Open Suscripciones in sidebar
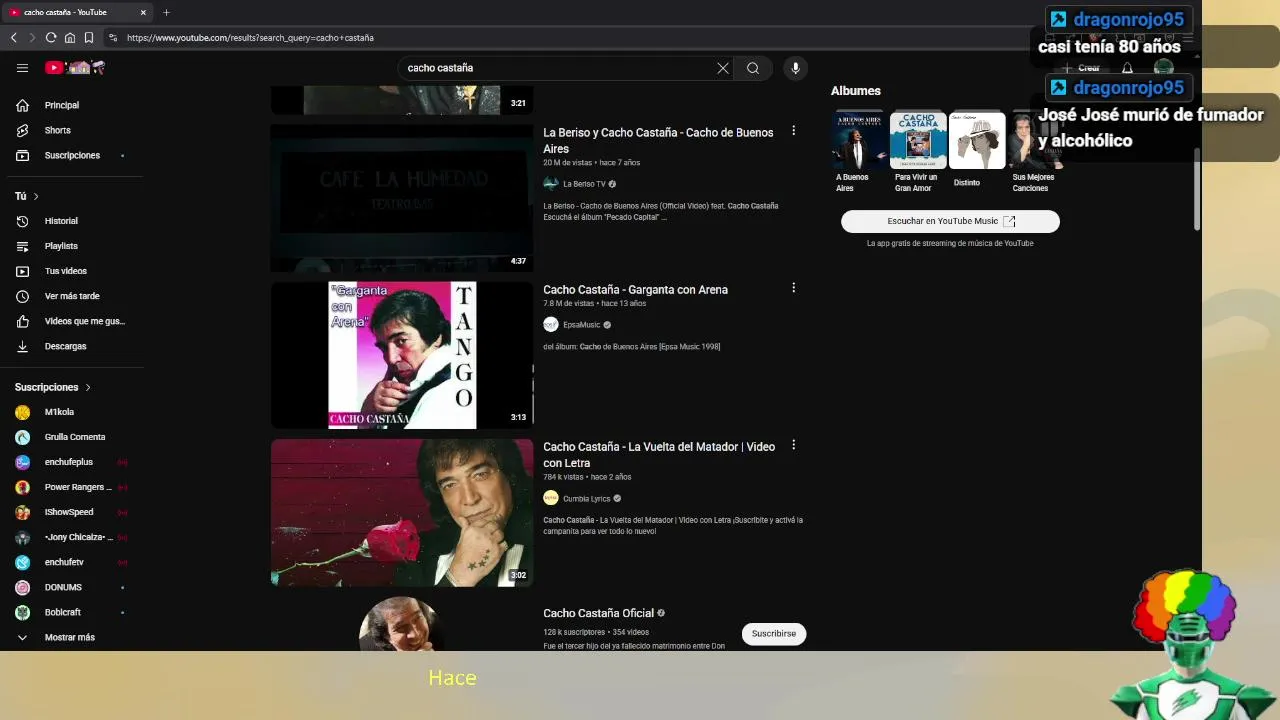This screenshot has width=1280, height=720. pos(73,155)
